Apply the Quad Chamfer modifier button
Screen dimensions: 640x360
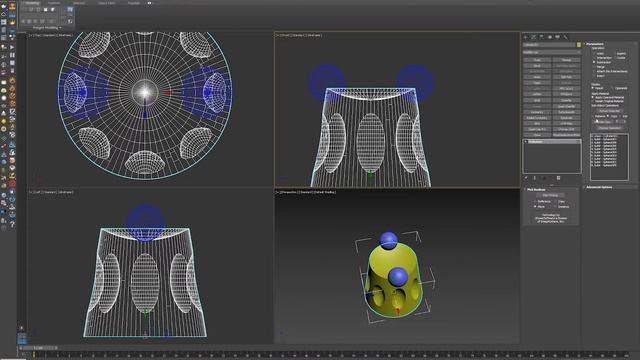pos(566,107)
